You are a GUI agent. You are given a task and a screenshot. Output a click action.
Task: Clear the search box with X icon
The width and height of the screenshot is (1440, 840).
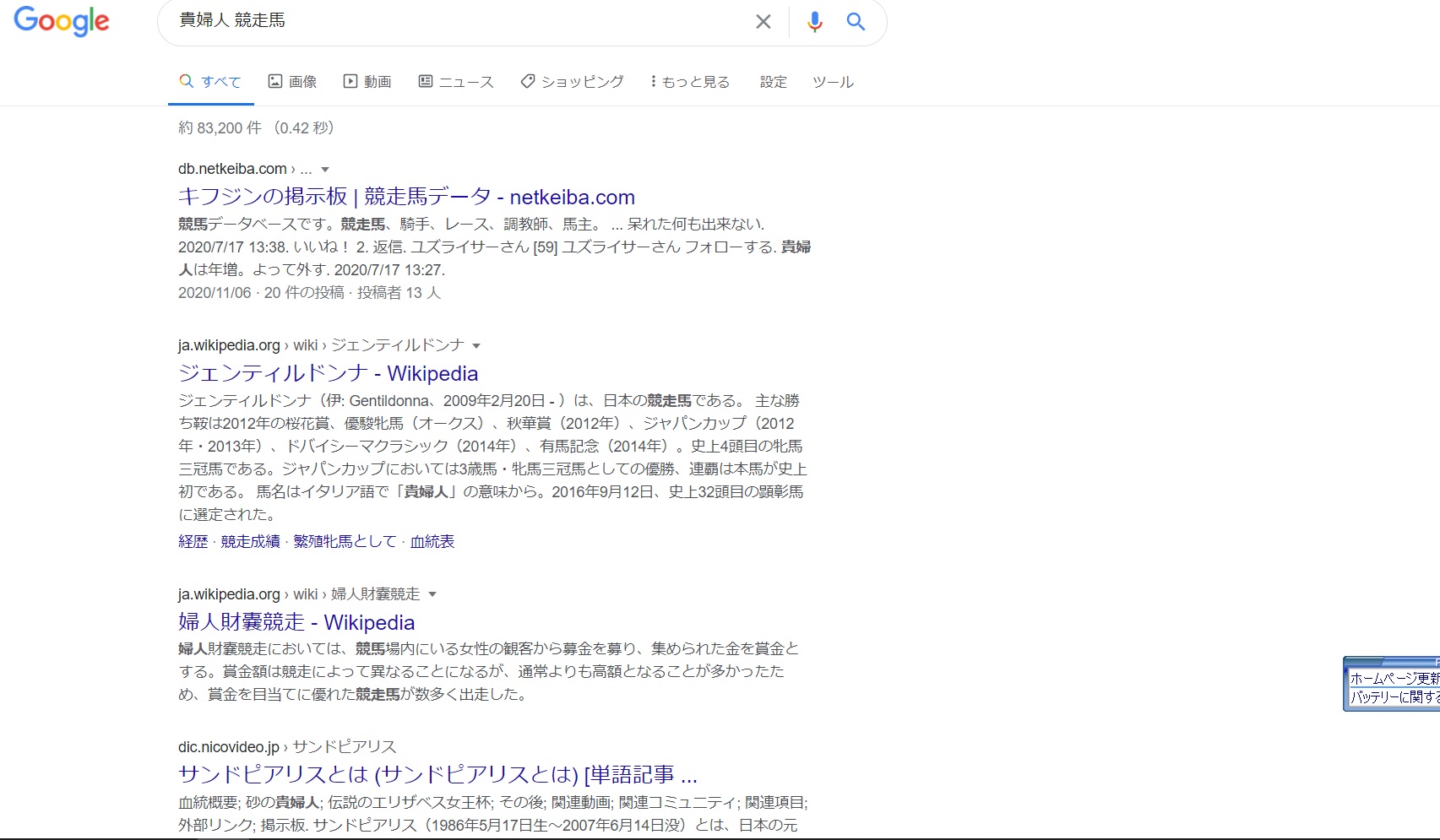tap(763, 22)
